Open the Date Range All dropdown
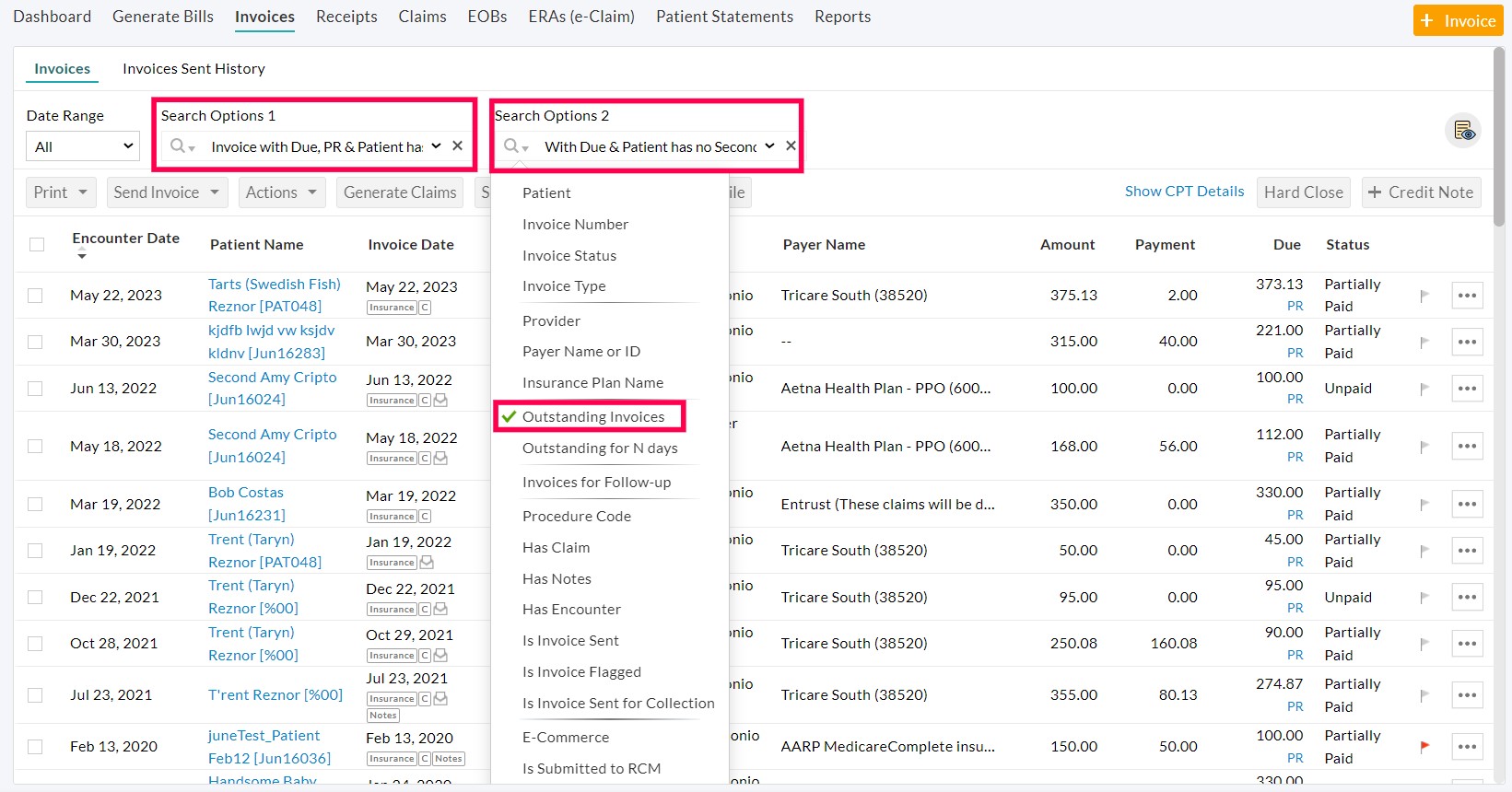Viewport: 1512px width, 792px height. pos(83,146)
